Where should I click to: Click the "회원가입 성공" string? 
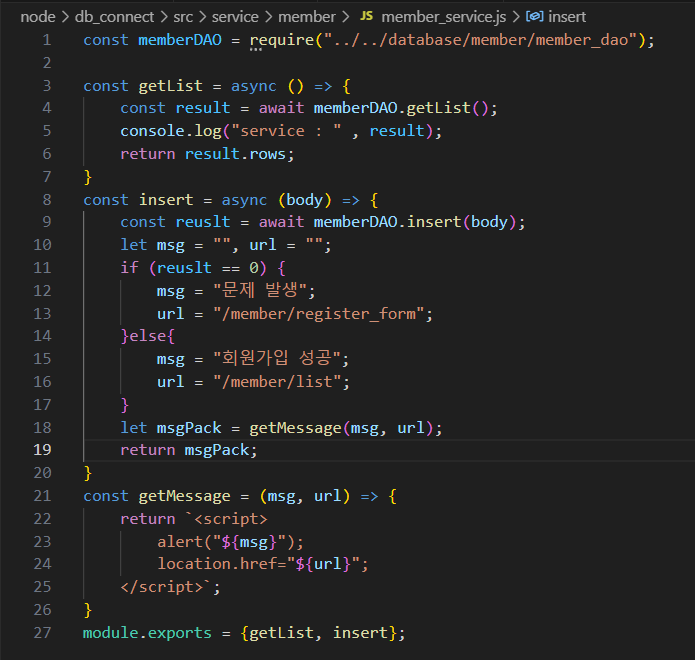[277, 358]
